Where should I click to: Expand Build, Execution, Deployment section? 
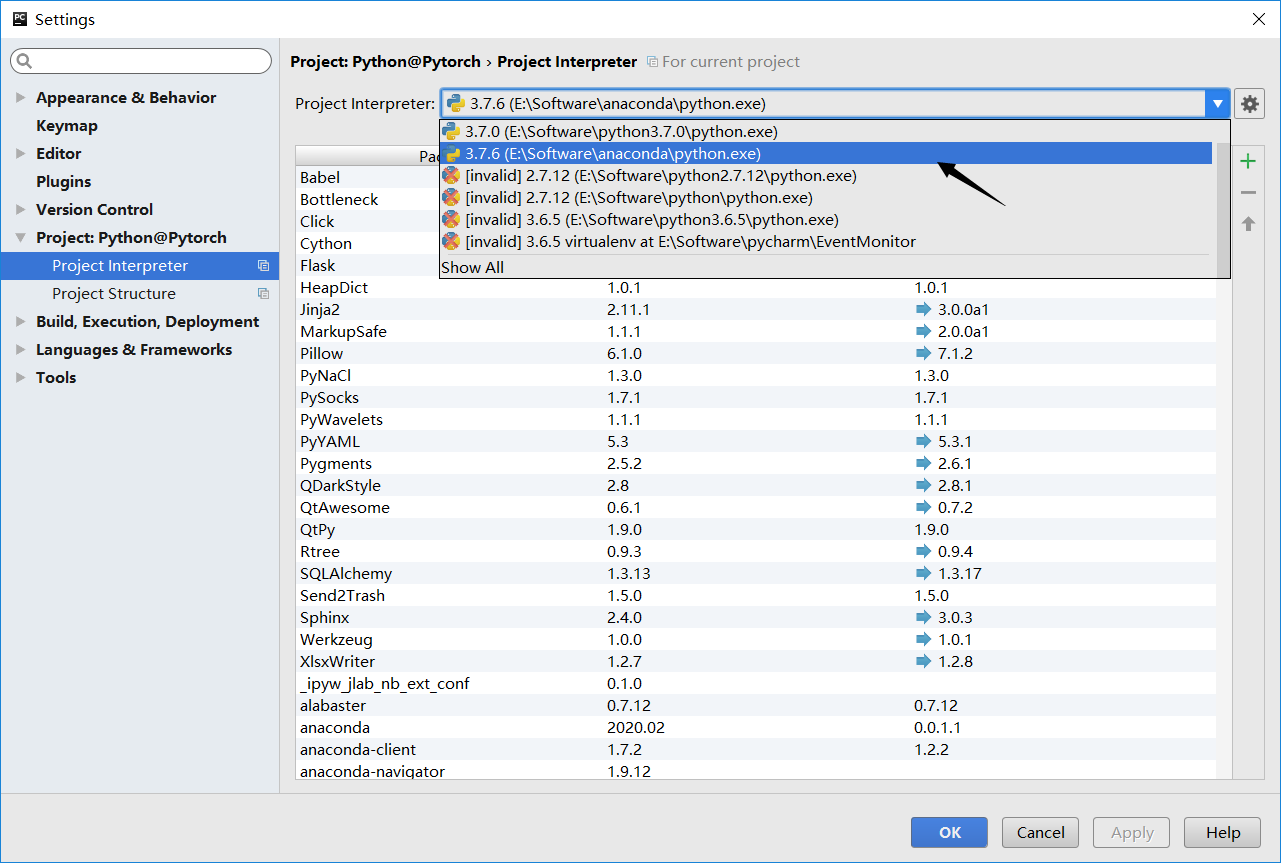tap(21, 322)
